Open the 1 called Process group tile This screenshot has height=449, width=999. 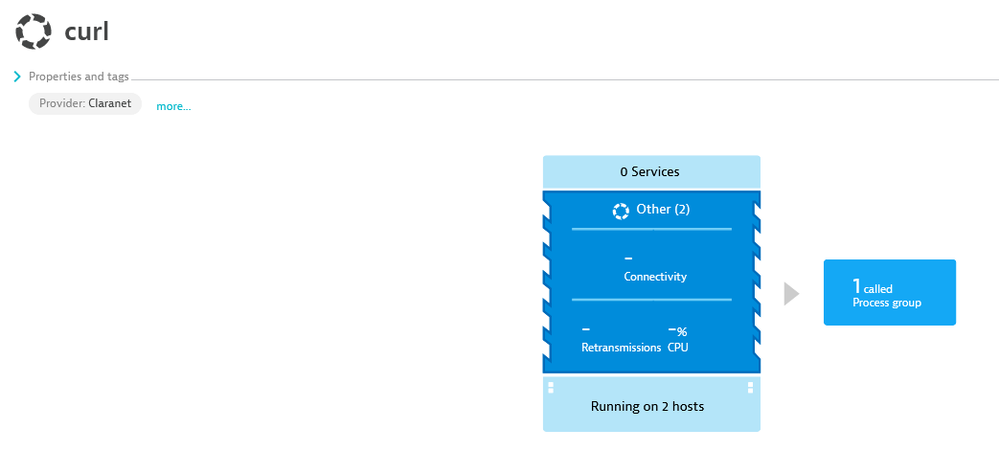pyautogui.click(x=889, y=293)
